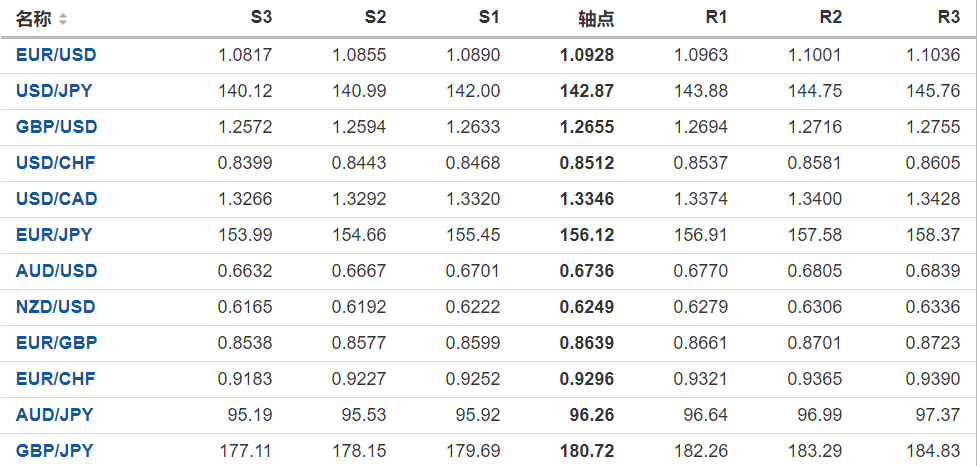Open the EUR/GBP pair link

point(56,343)
